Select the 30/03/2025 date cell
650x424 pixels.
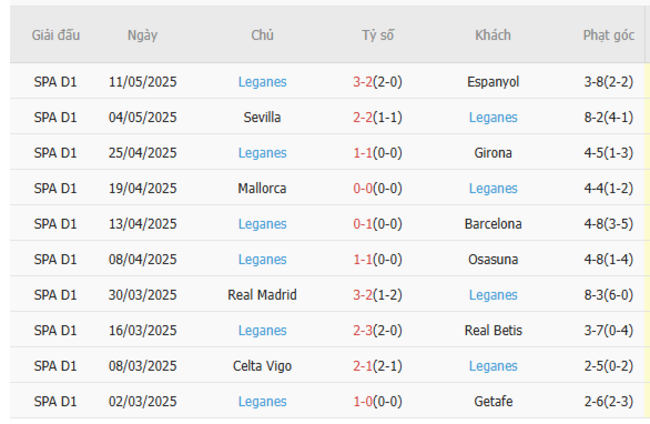coord(143,295)
